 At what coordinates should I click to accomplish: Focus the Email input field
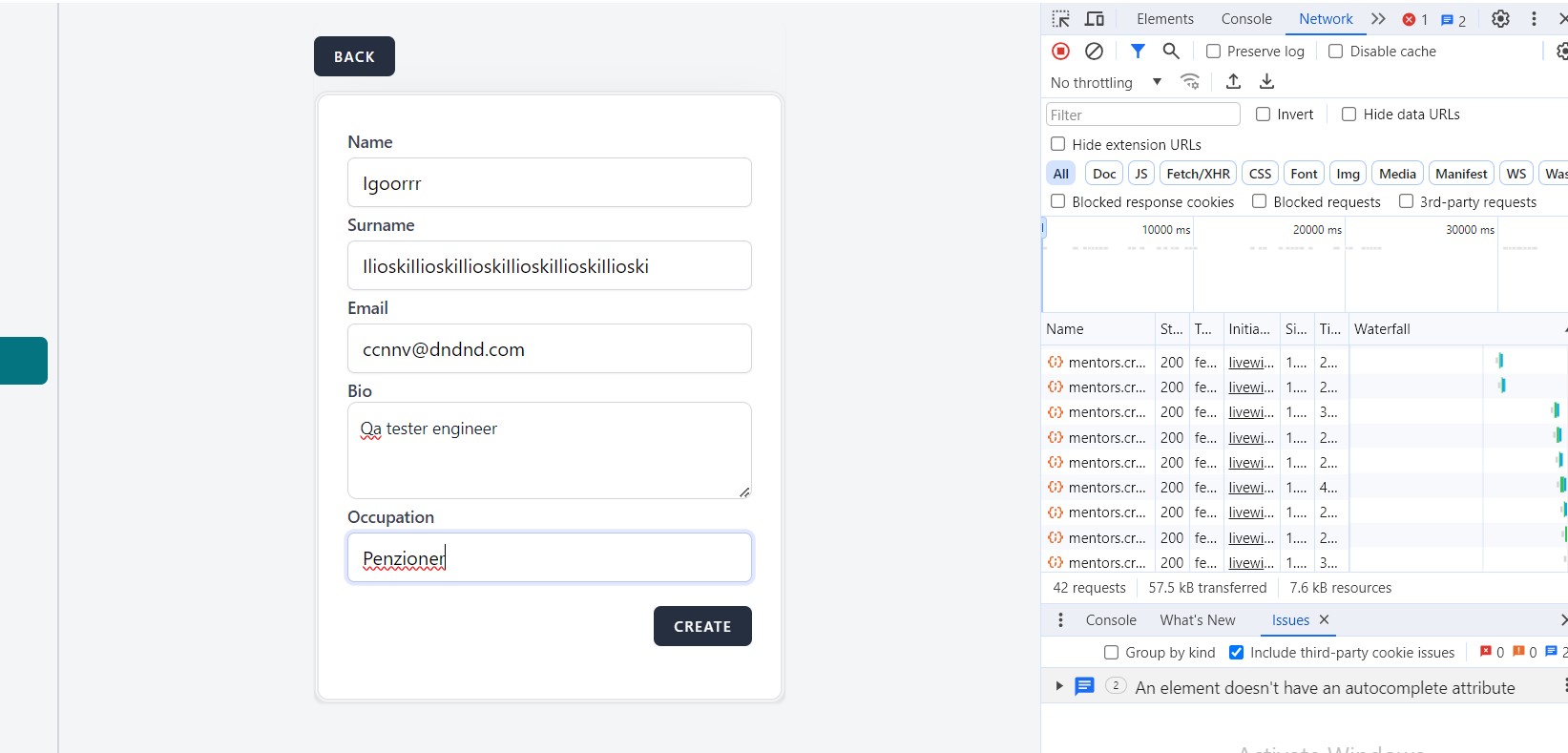(x=549, y=349)
